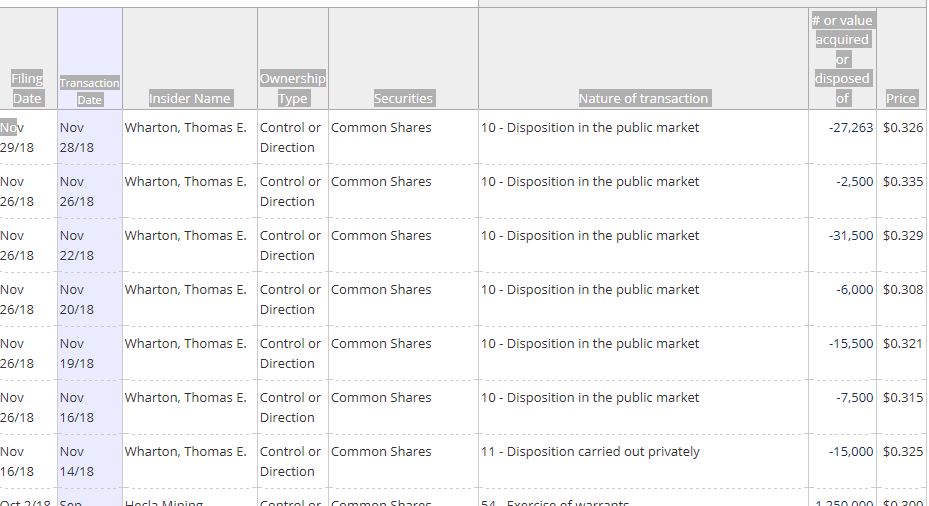The width and height of the screenshot is (929, 506).
Task: Click the $0.335 price cell
Action: click(902, 182)
